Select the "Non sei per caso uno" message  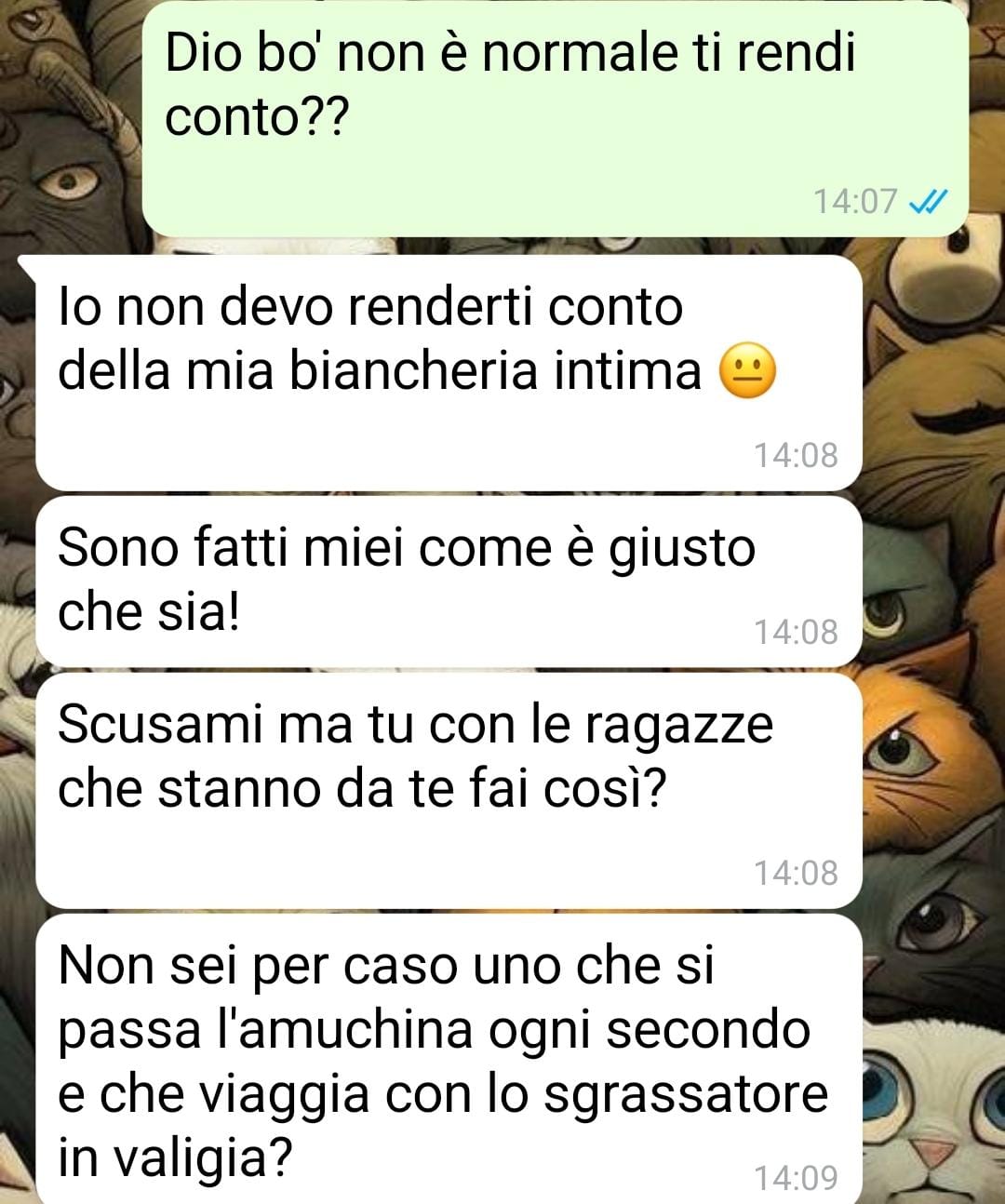(449, 1059)
